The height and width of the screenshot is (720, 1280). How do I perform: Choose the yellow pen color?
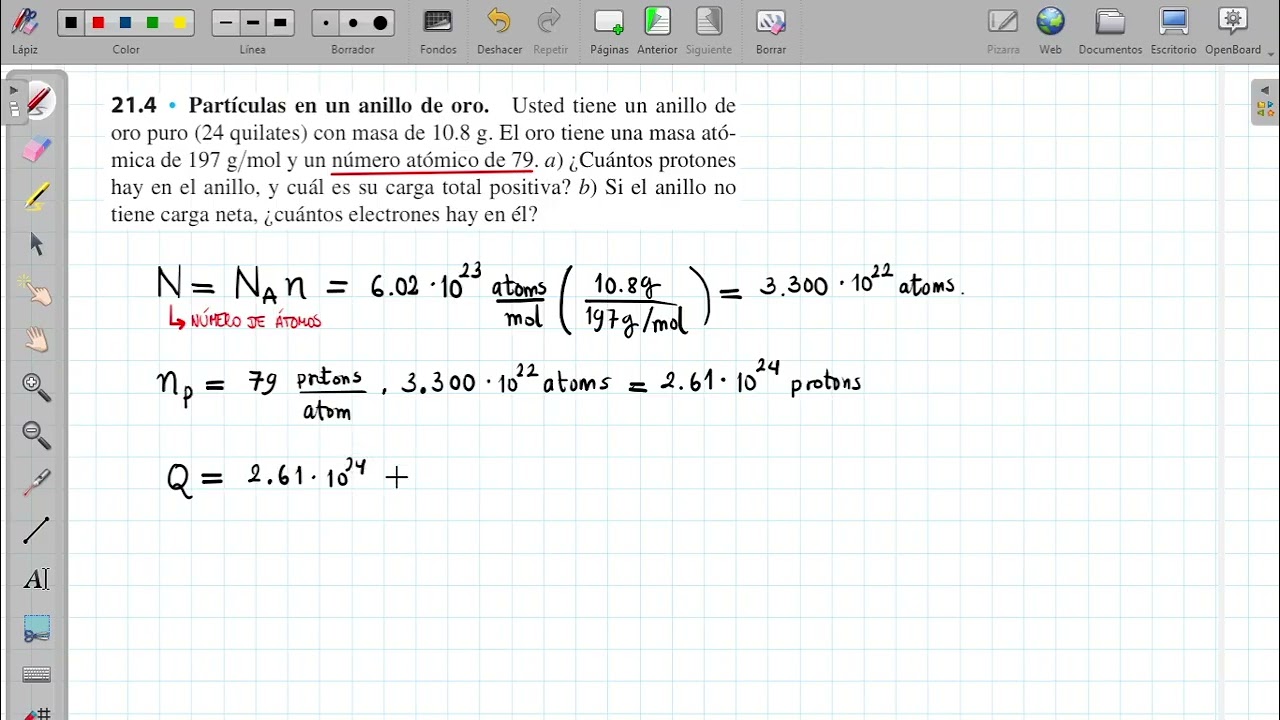click(180, 23)
